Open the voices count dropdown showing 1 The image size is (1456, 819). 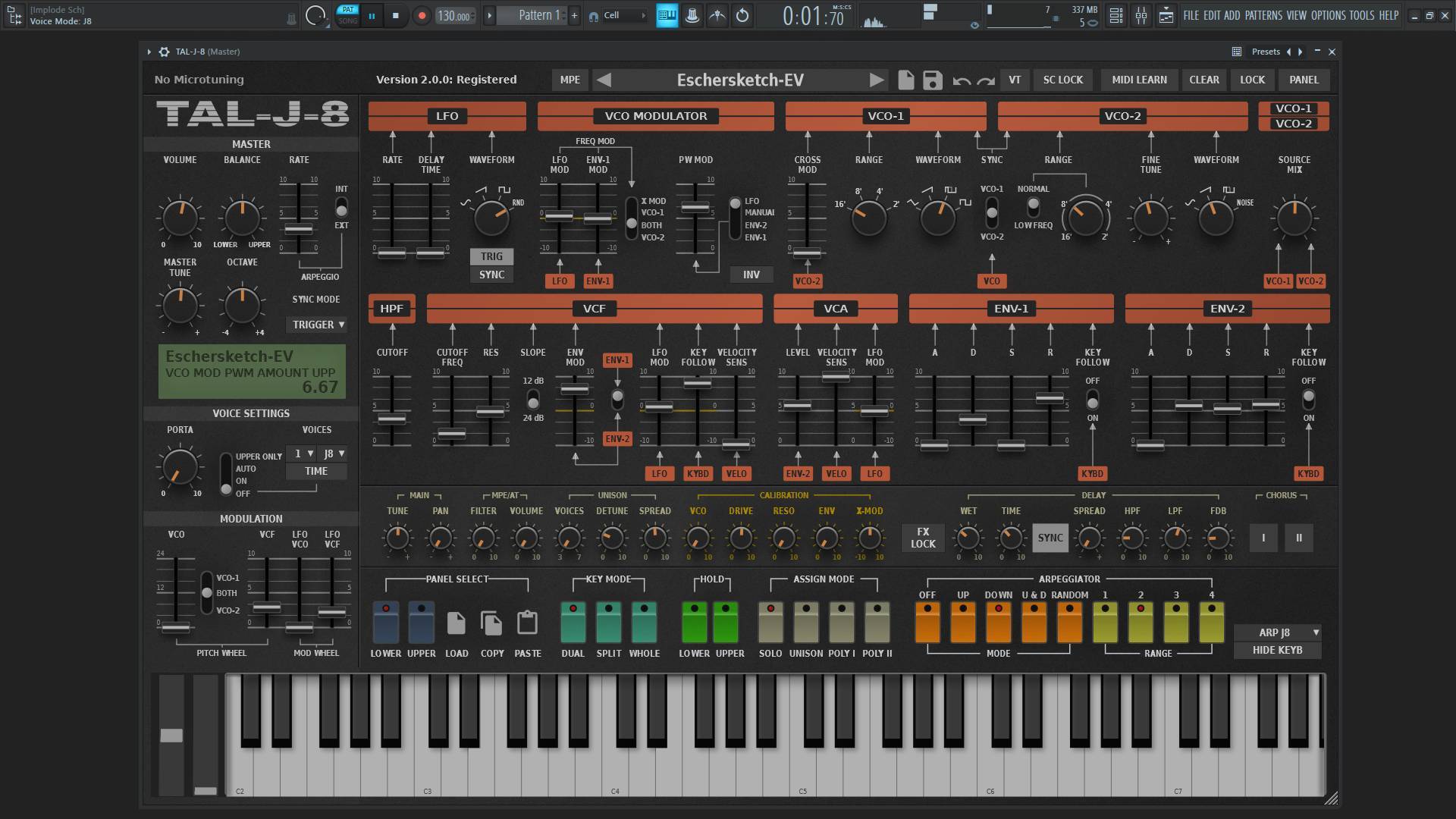[303, 453]
